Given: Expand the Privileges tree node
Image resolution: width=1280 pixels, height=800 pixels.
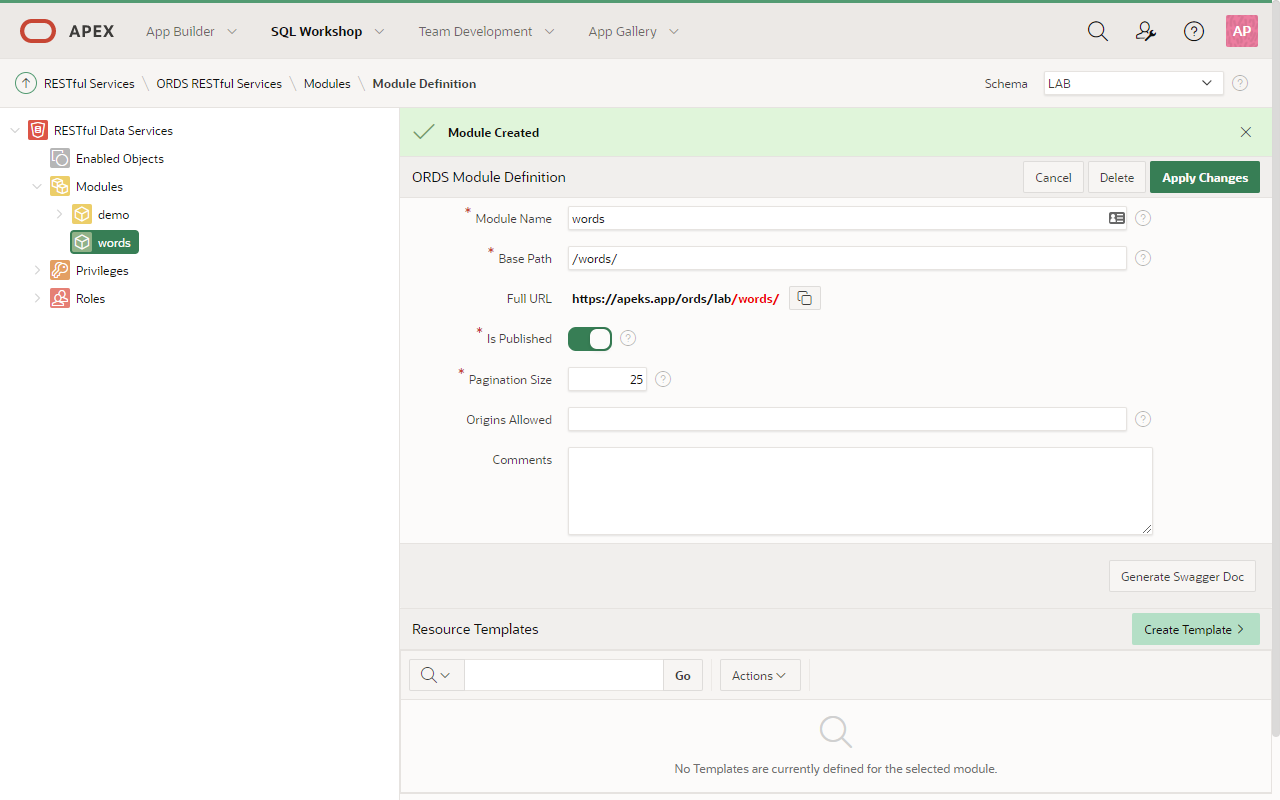Looking at the screenshot, I should pos(37,270).
